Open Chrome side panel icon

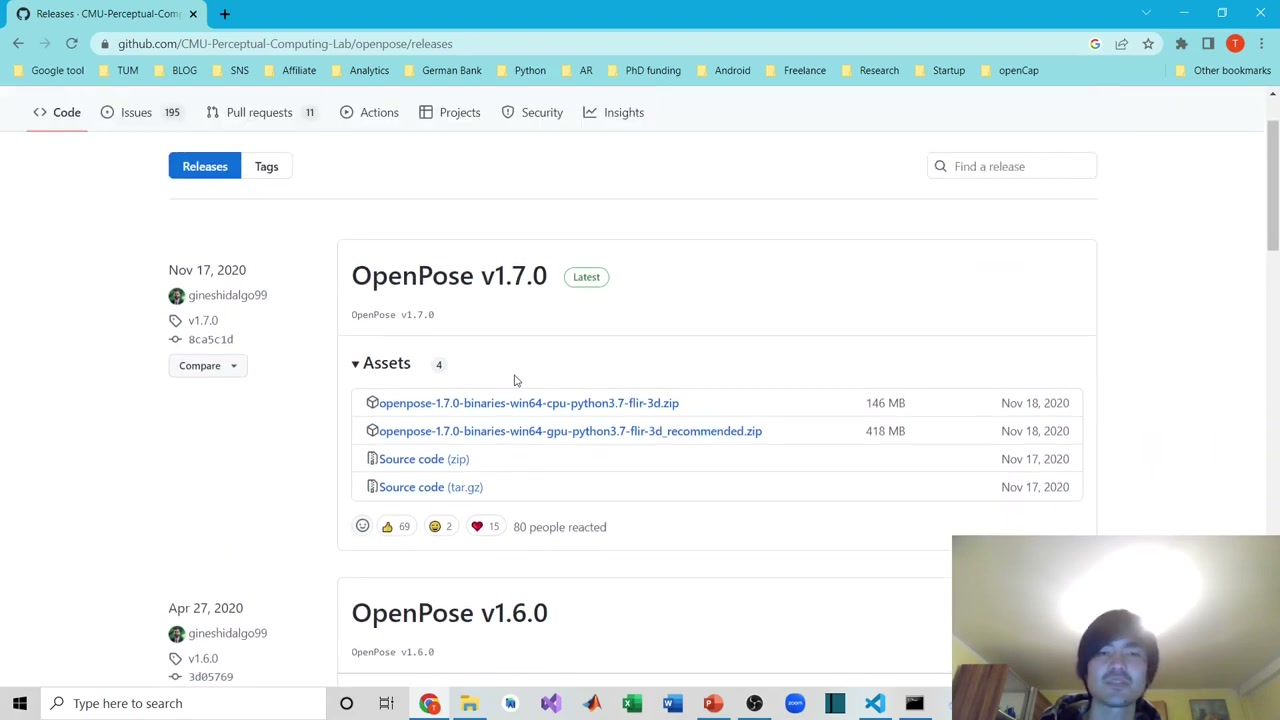[x=1208, y=44]
